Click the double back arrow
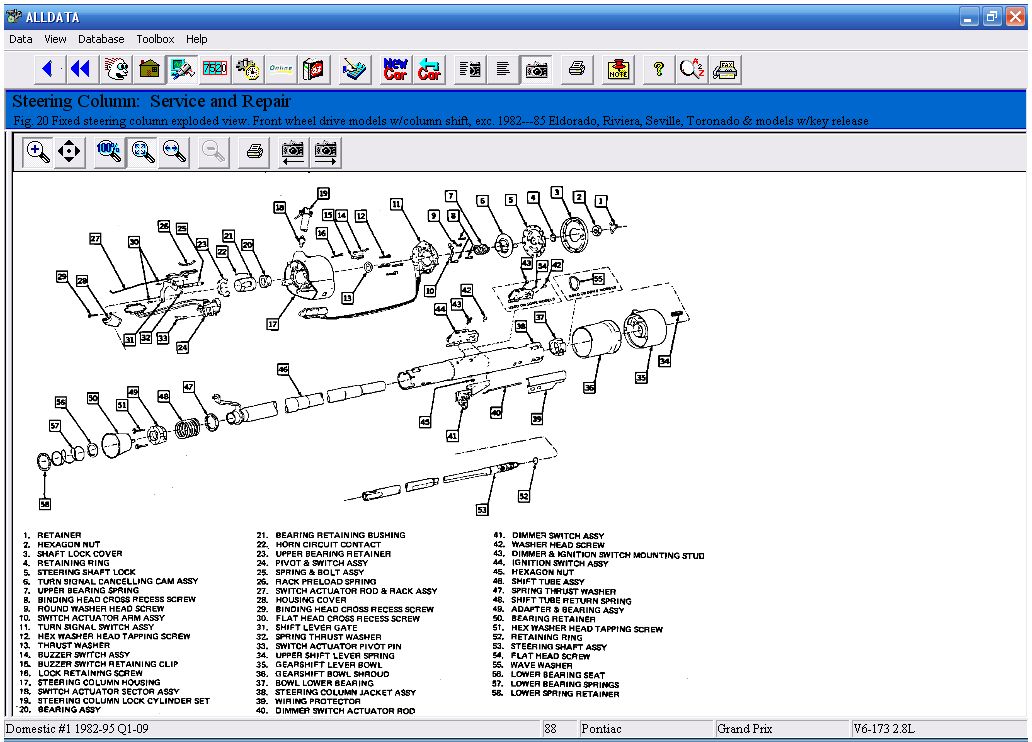Screen dimensions: 1032x742 [x=79, y=69]
